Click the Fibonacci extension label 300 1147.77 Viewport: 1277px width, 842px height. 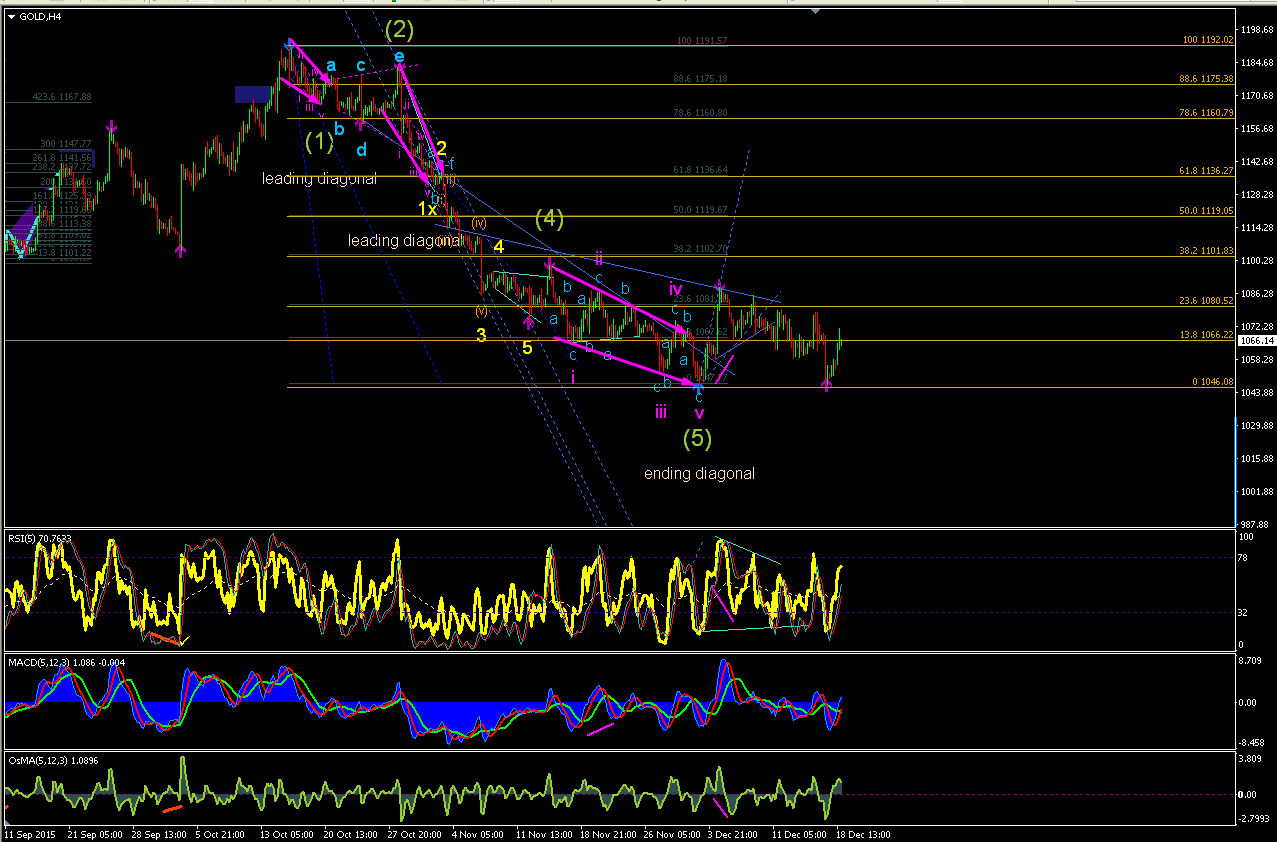pos(65,143)
